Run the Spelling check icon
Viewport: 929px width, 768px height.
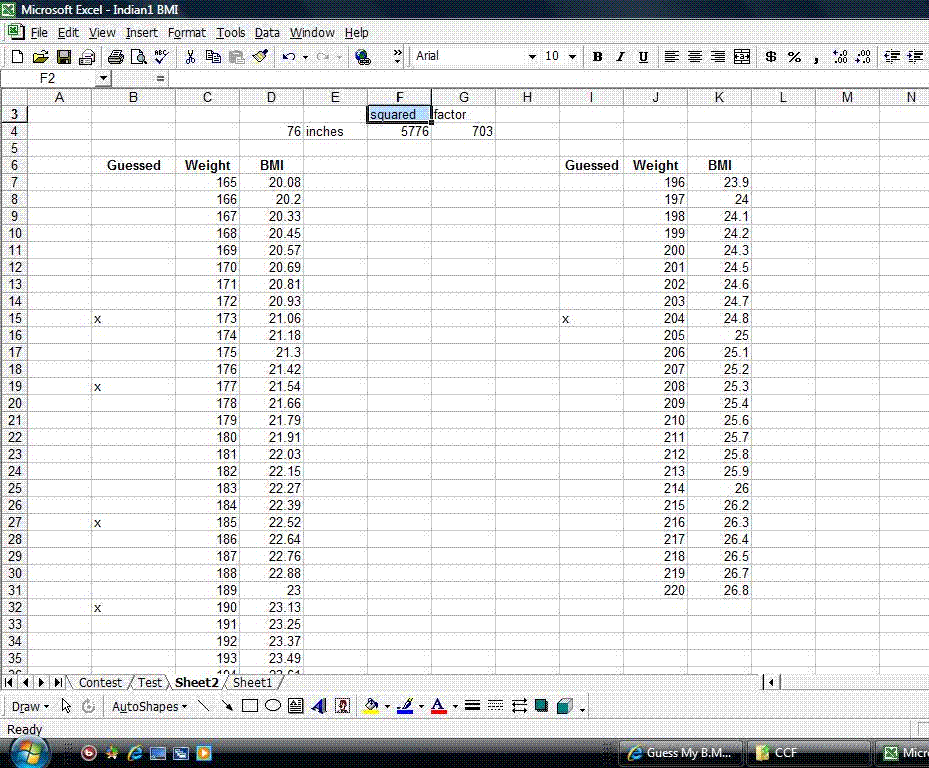pyautogui.click(x=161, y=57)
